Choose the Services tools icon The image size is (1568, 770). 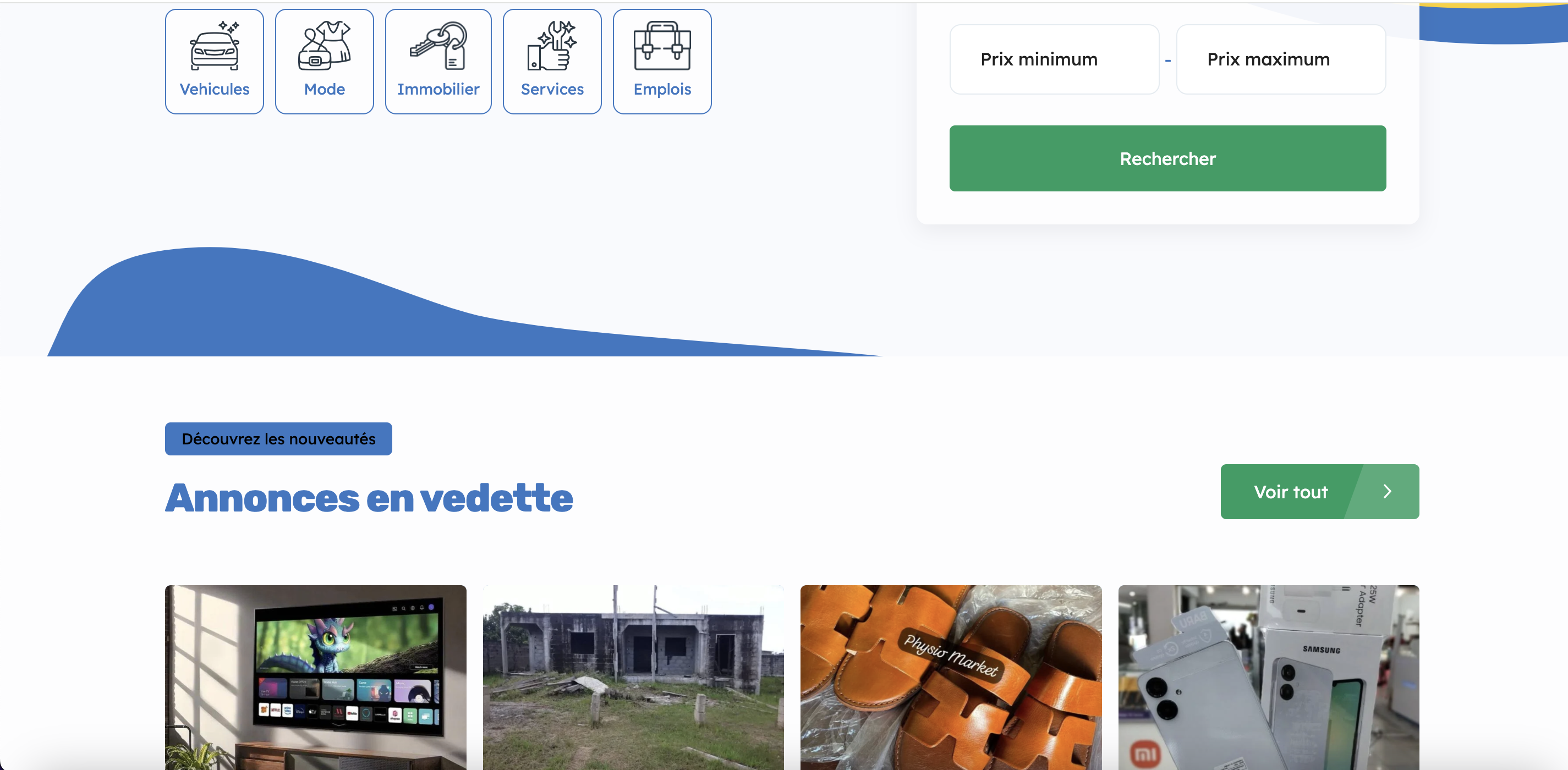tap(552, 46)
